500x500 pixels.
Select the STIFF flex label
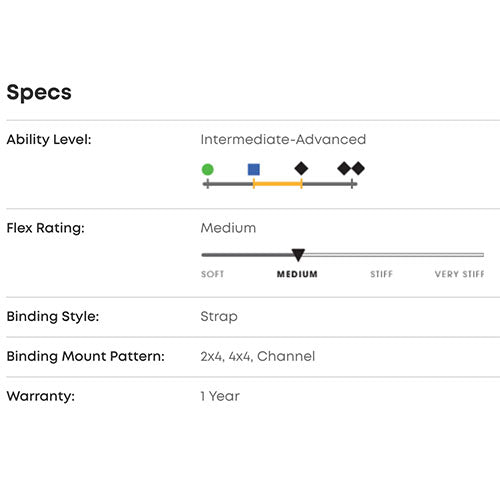(x=382, y=274)
